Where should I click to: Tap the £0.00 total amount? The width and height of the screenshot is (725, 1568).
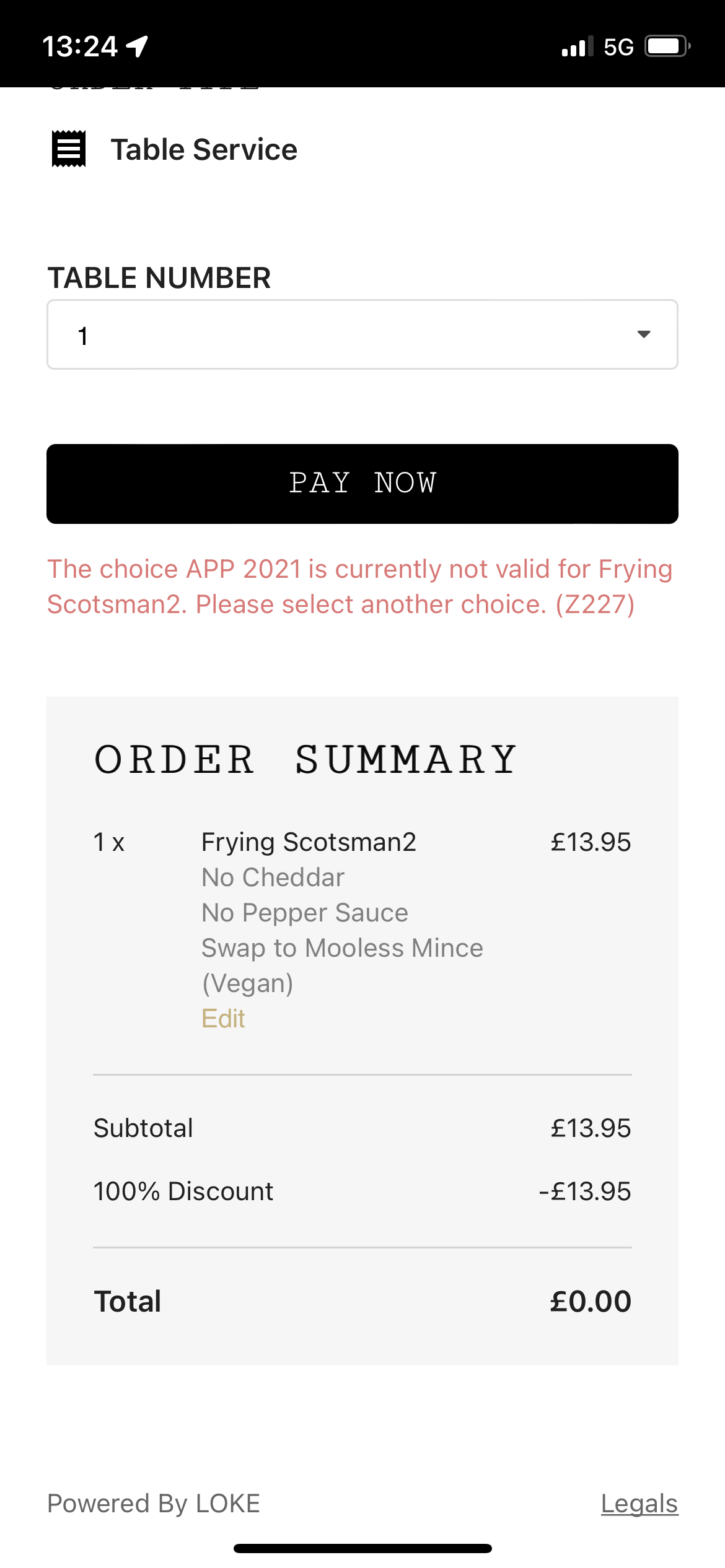[590, 1301]
